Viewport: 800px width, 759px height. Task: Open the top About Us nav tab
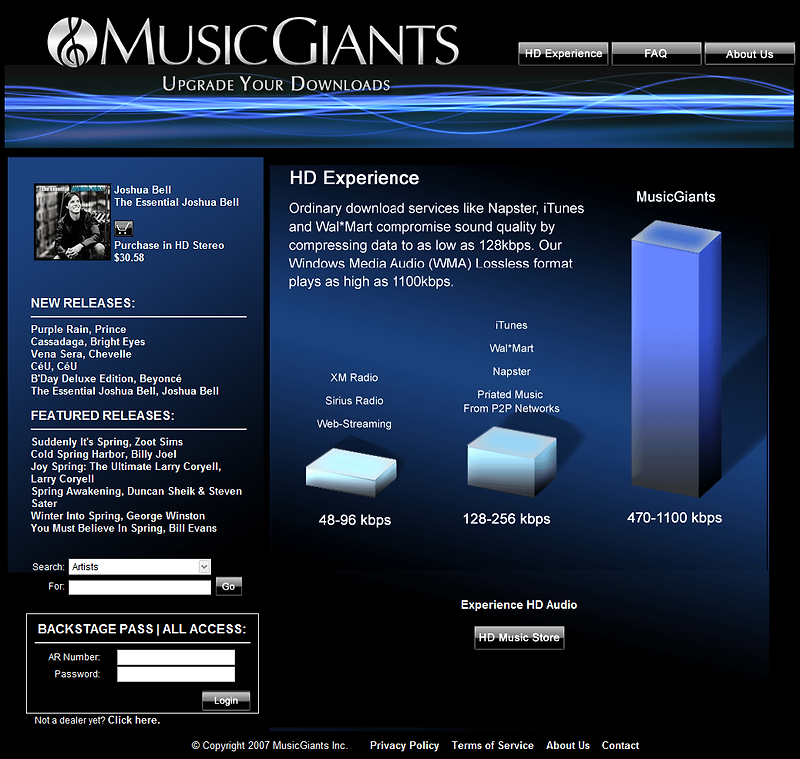pyautogui.click(x=749, y=54)
